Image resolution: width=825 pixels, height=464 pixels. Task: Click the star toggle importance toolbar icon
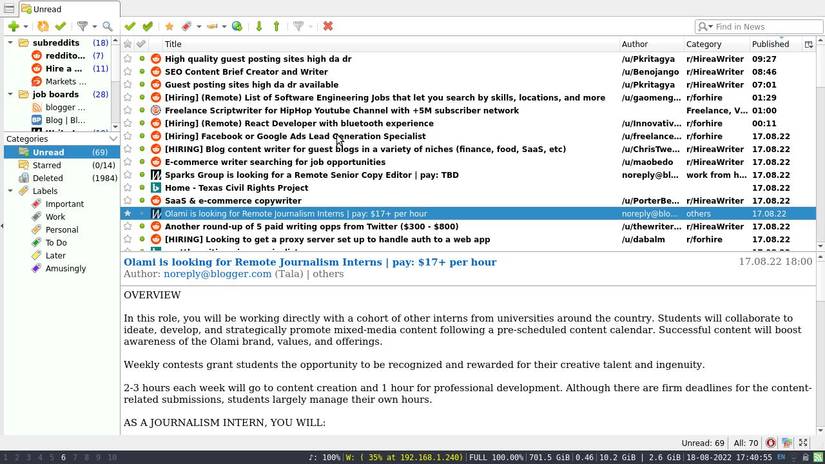[x=169, y=26]
